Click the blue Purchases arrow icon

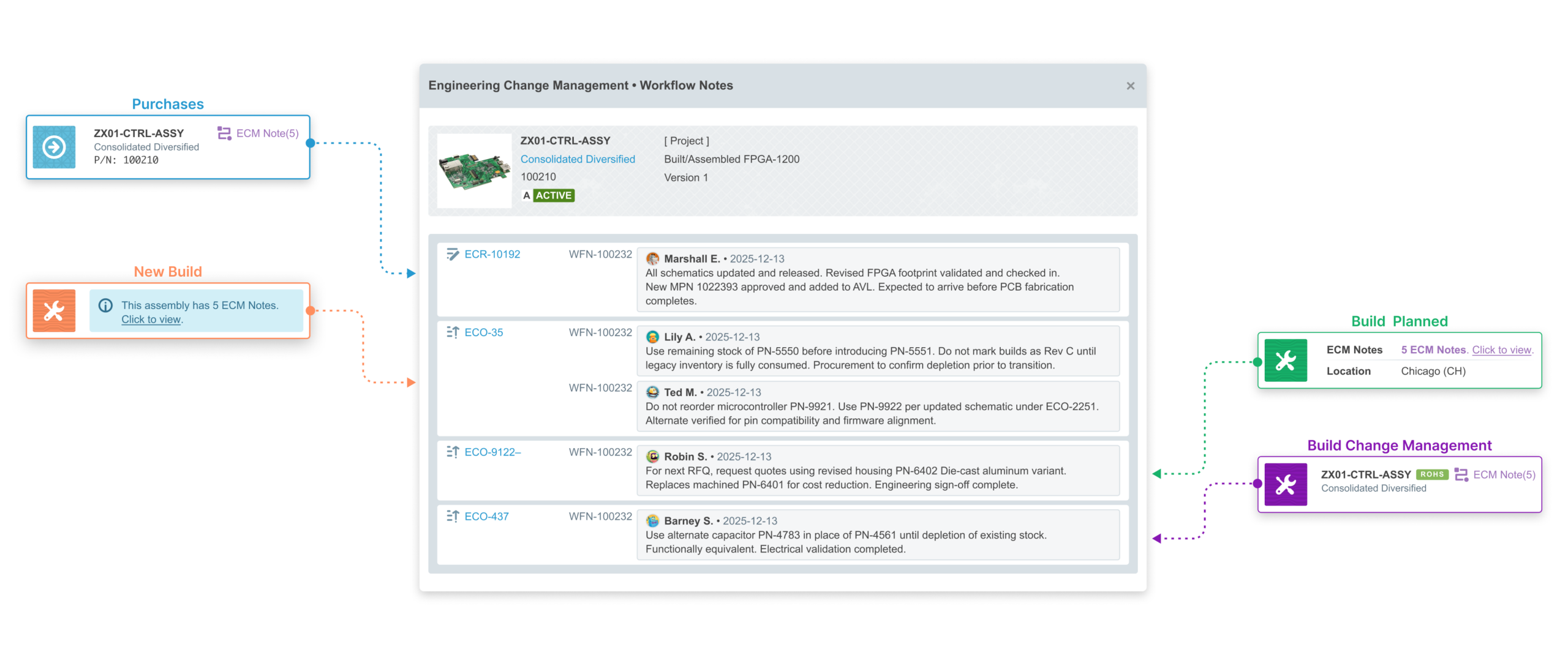[x=54, y=147]
